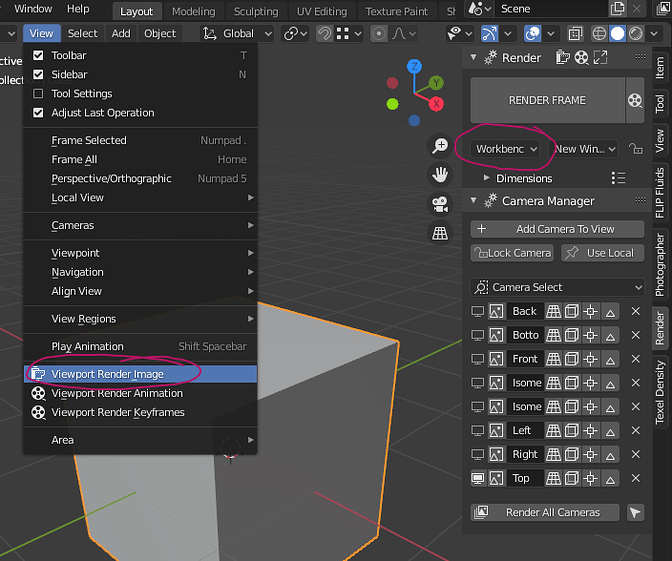Image resolution: width=672 pixels, height=561 pixels.
Task: Open the Texel Density sidebar tab
Action: [660, 393]
